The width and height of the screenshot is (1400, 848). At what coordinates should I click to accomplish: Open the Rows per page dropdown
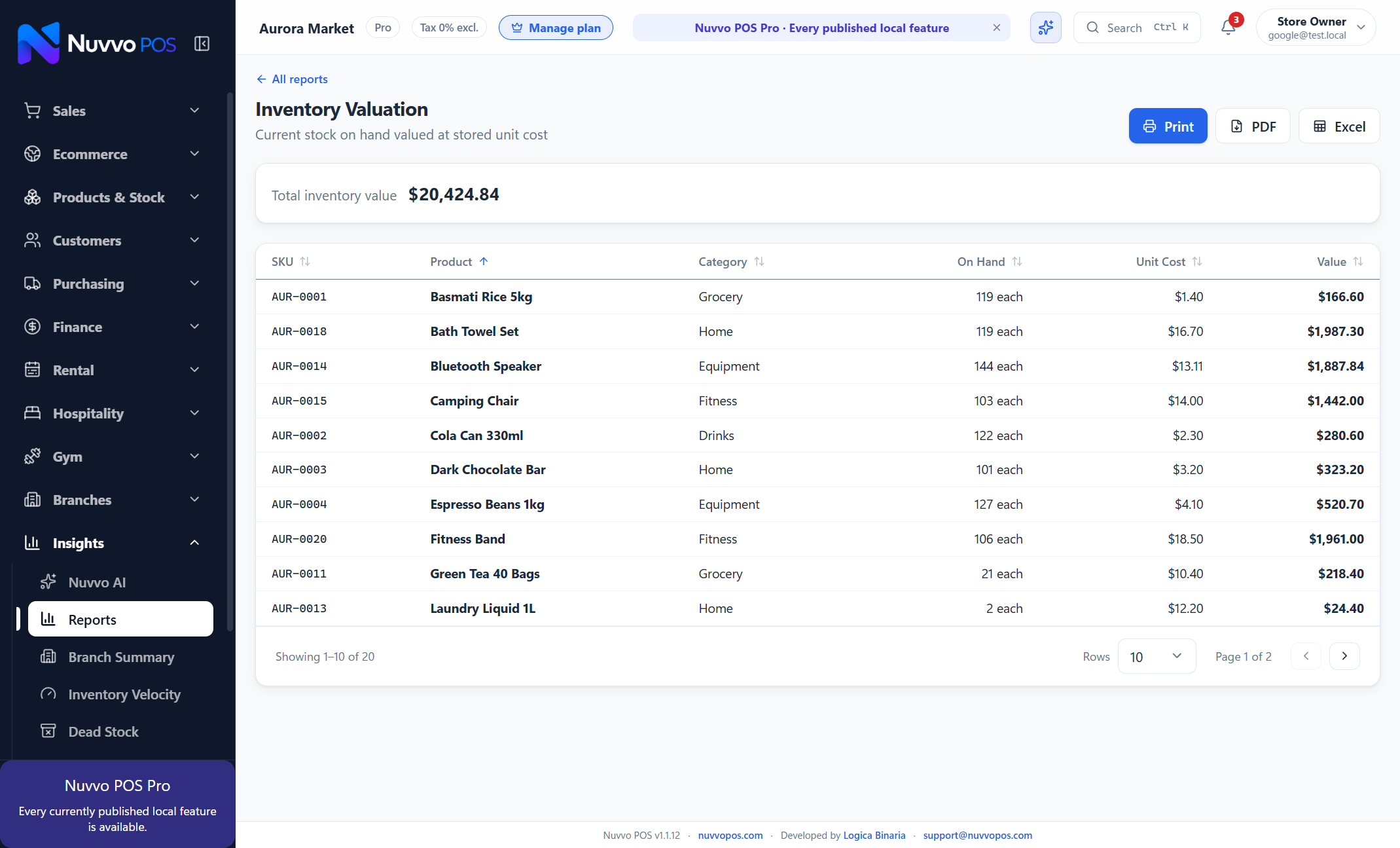(1157, 656)
